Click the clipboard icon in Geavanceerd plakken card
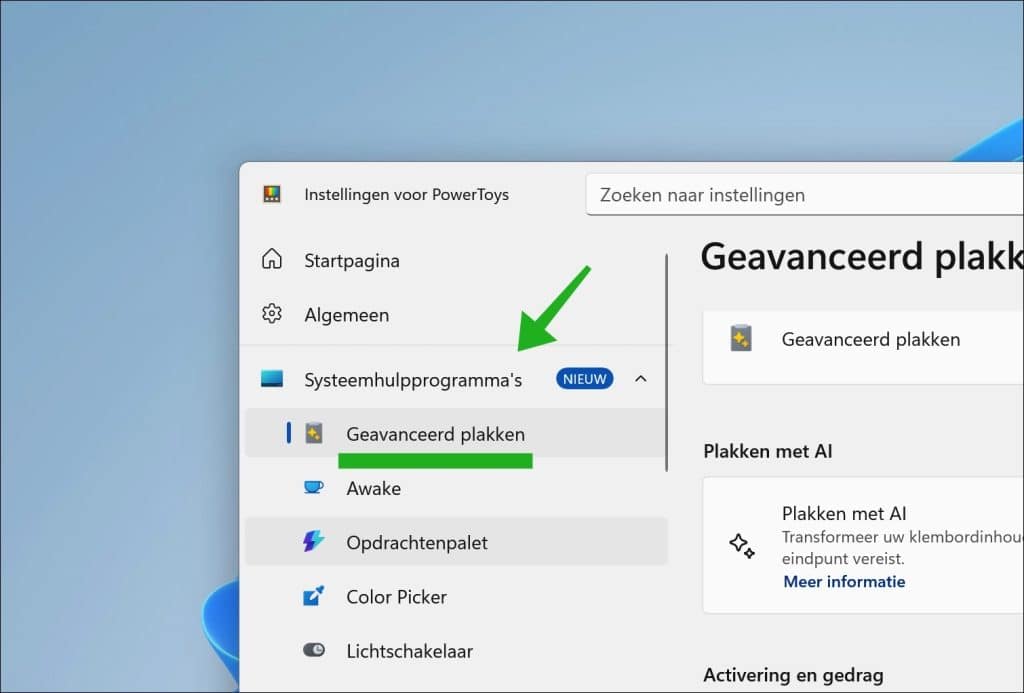Viewport: 1024px width, 693px height. (x=741, y=338)
